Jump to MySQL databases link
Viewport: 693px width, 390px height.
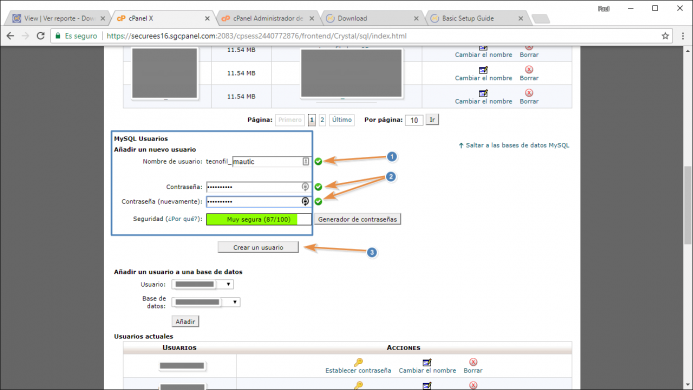[x=514, y=145]
